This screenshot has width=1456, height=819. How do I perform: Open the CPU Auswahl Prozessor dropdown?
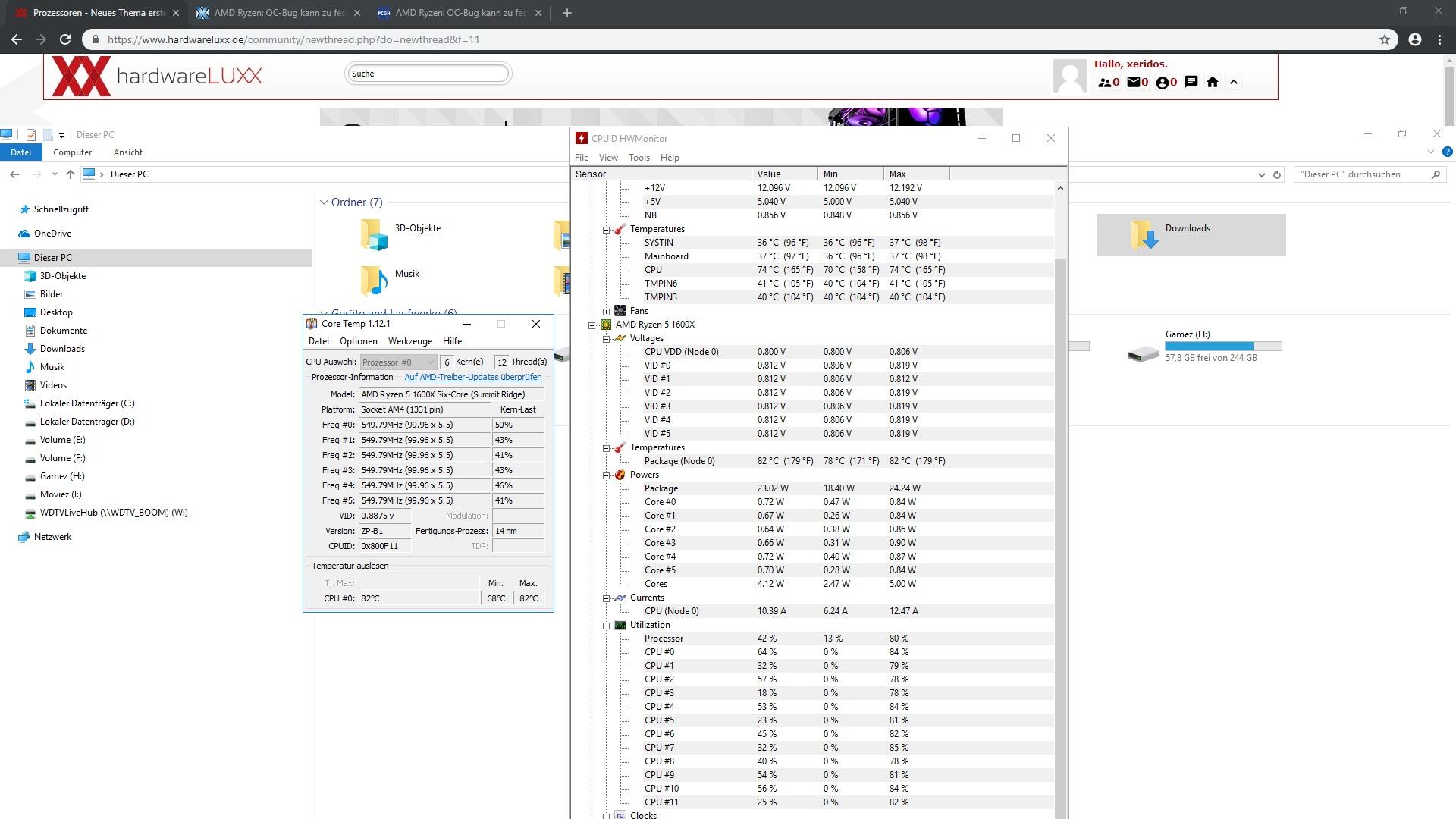[x=399, y=362]
